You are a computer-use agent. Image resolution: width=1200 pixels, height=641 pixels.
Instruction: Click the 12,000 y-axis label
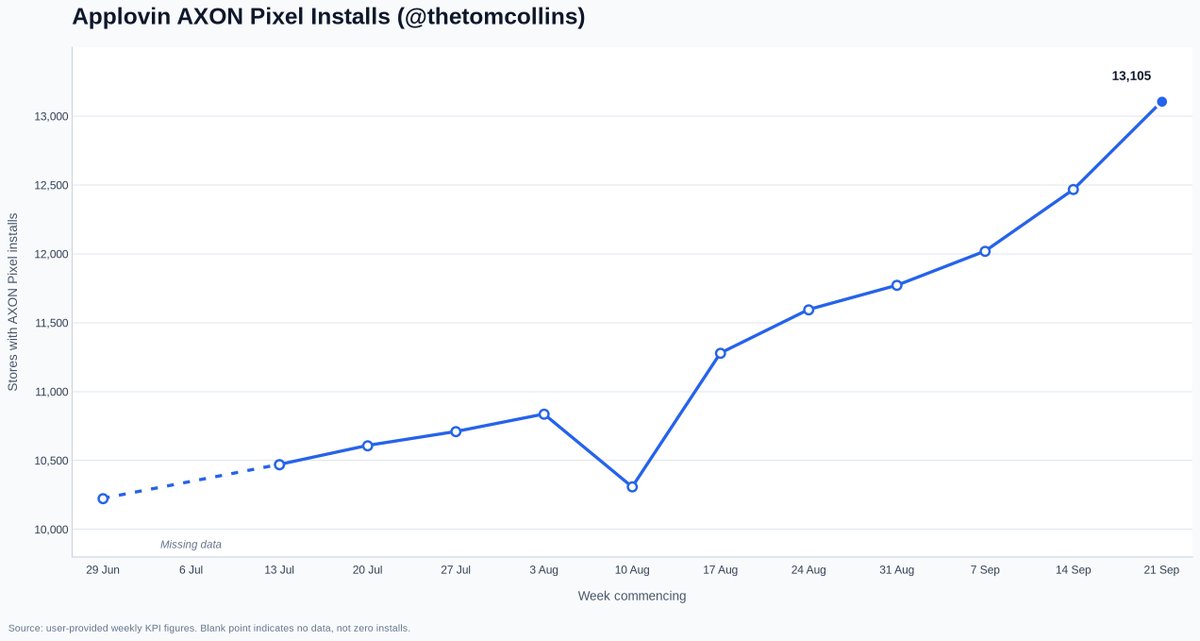[49, 254]
